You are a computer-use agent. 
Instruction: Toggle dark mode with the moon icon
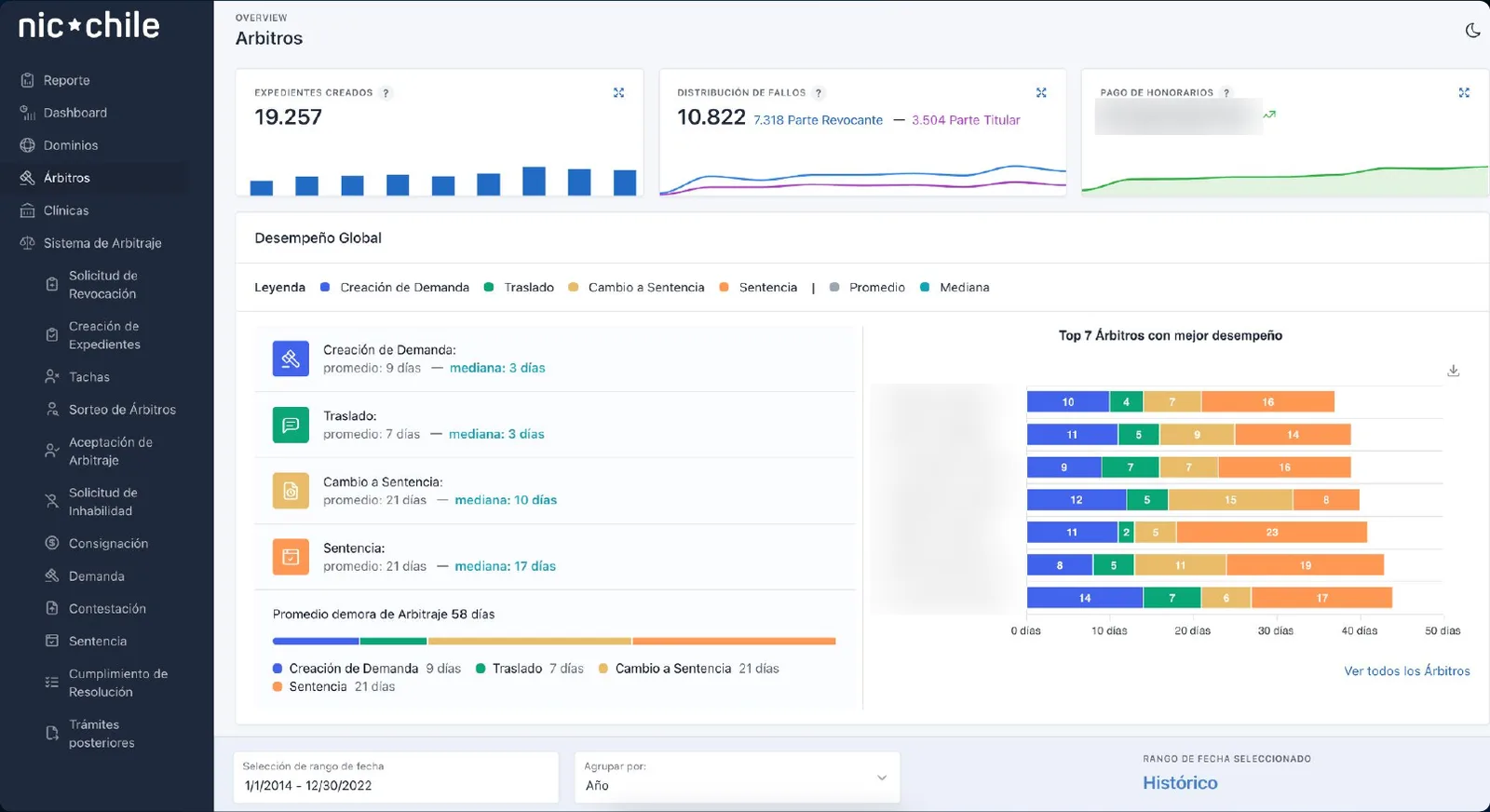point(1472,31)
